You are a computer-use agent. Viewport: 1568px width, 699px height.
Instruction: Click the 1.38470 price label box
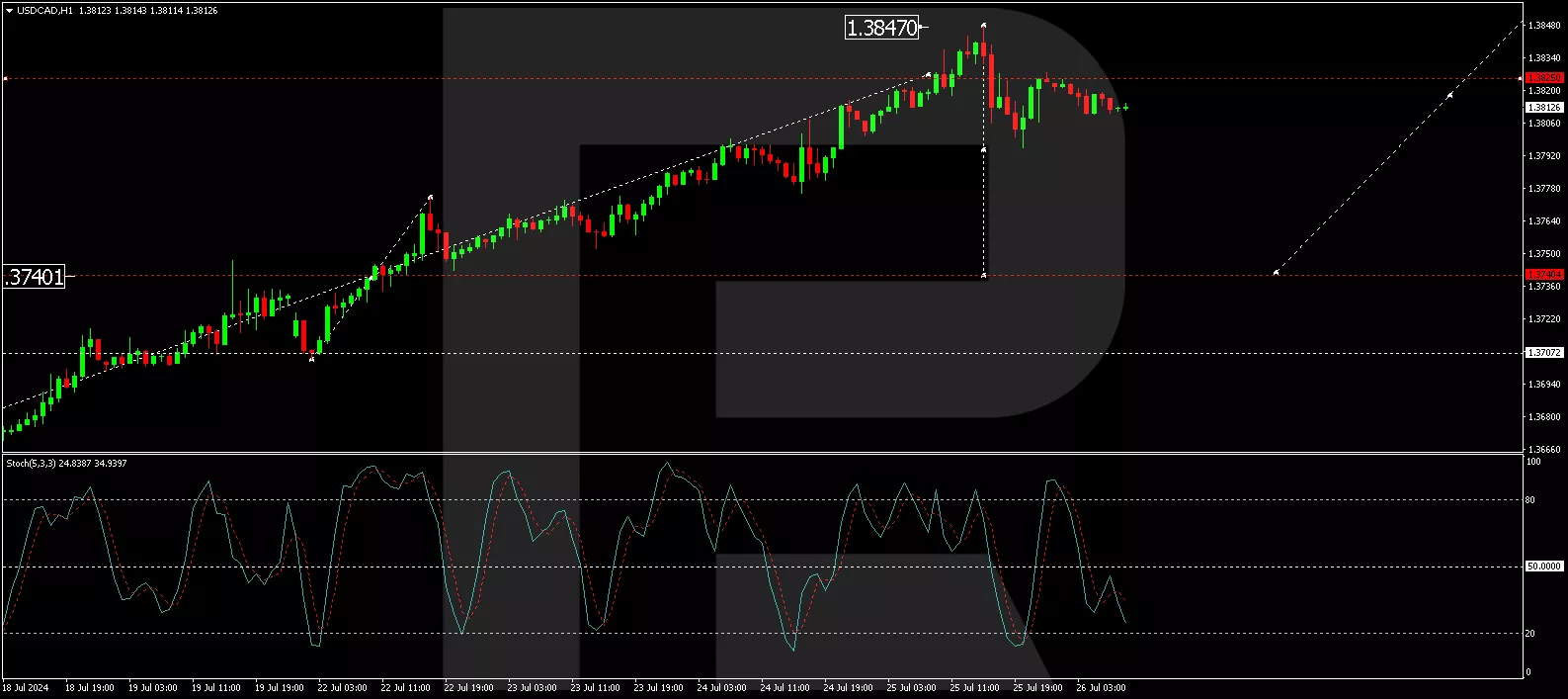click(x=882, y=29)
